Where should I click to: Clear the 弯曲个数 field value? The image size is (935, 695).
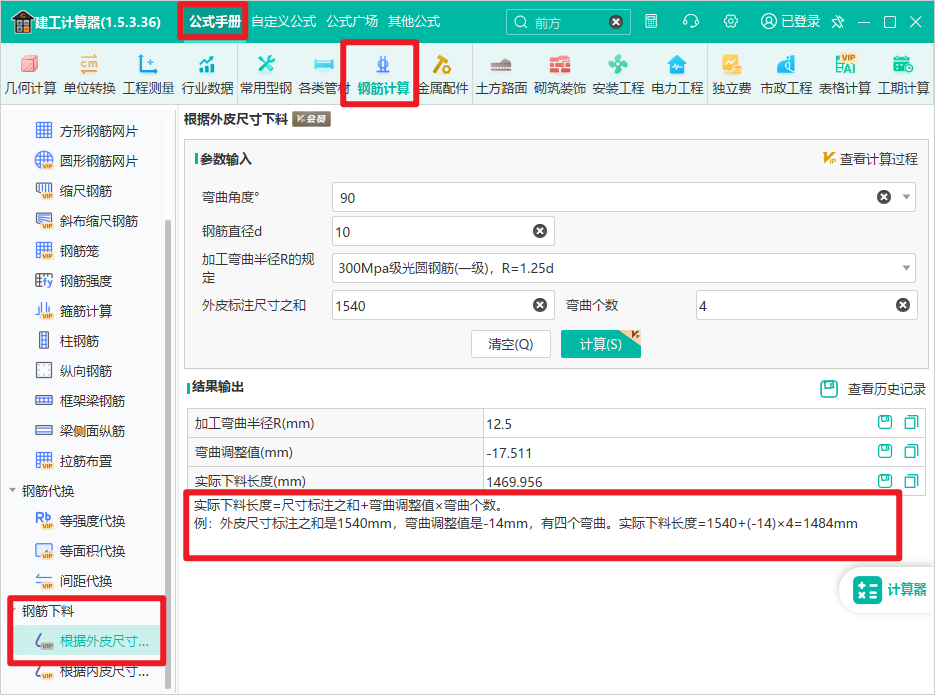(903, 305)
